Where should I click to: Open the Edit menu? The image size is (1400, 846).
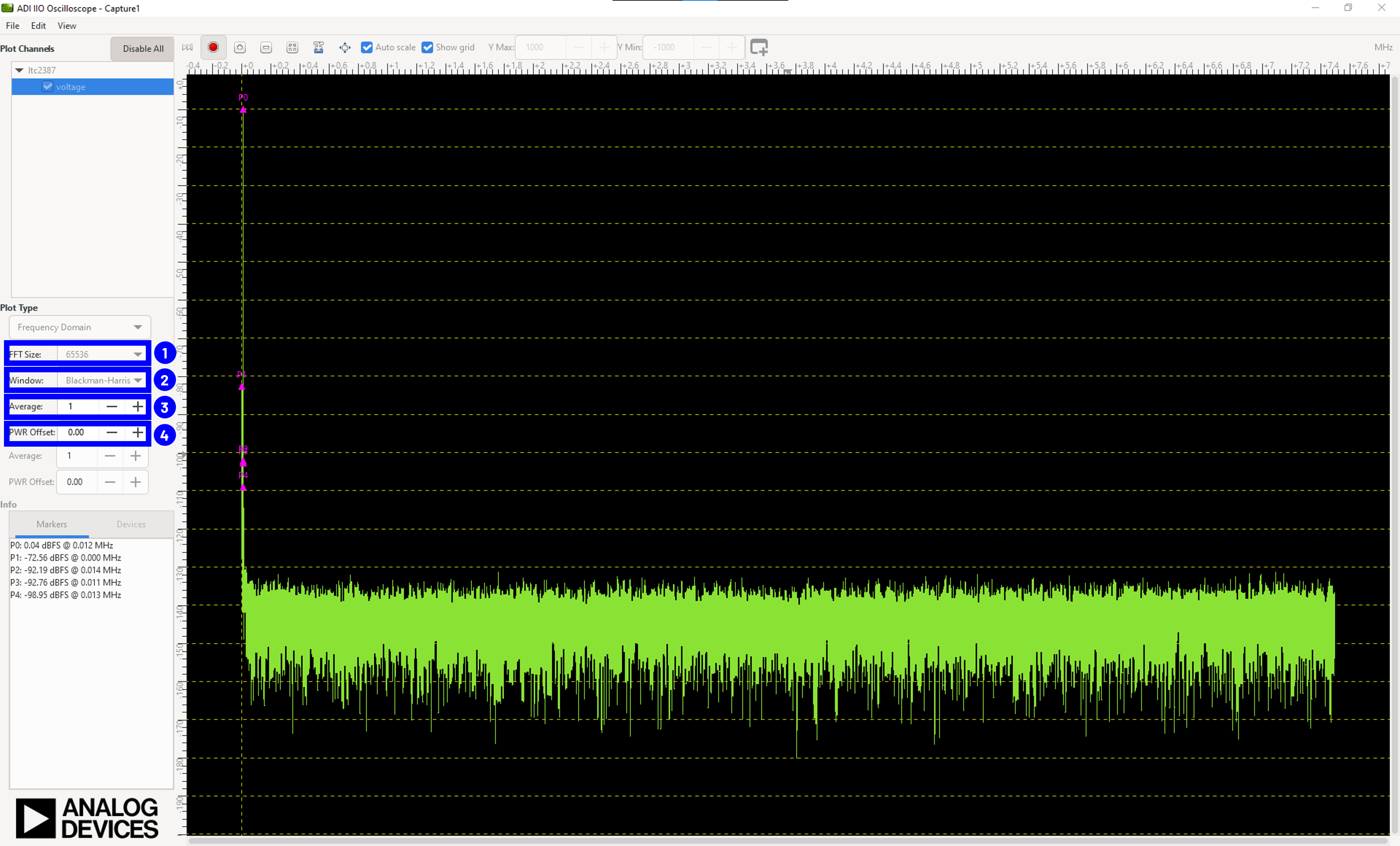pos(38,25)
